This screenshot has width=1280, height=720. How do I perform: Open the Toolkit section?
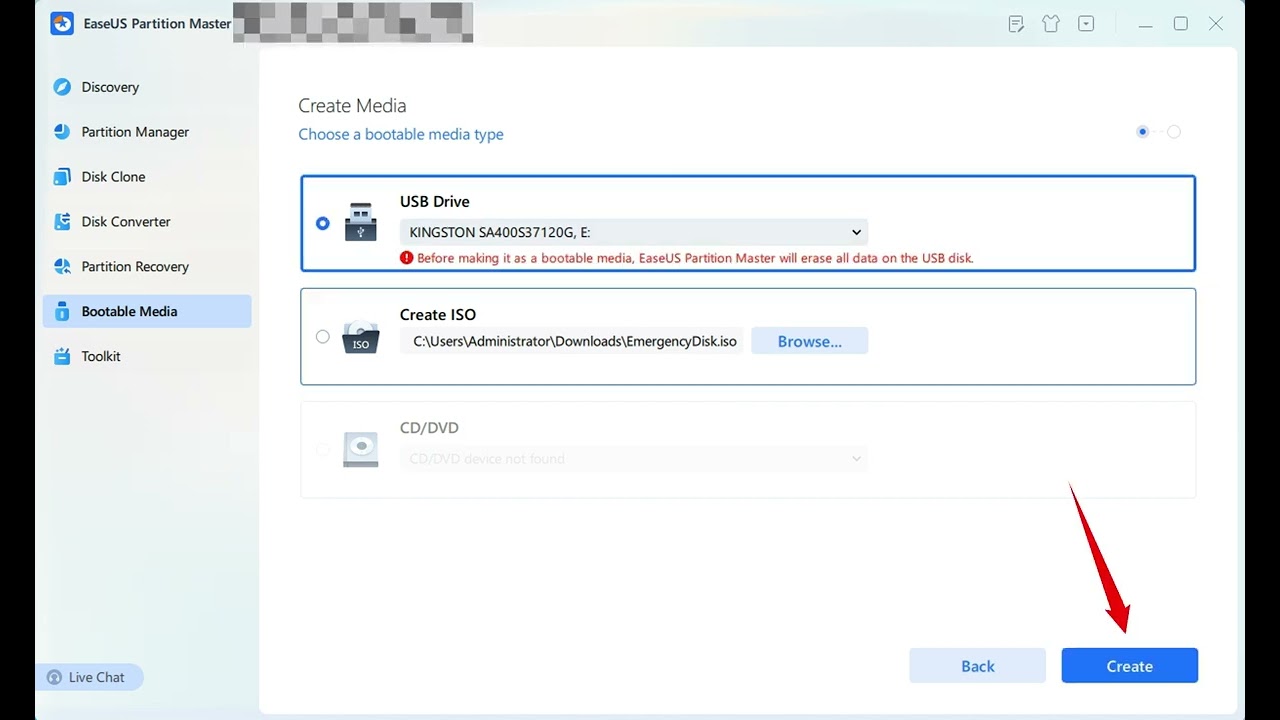[147, 356]
